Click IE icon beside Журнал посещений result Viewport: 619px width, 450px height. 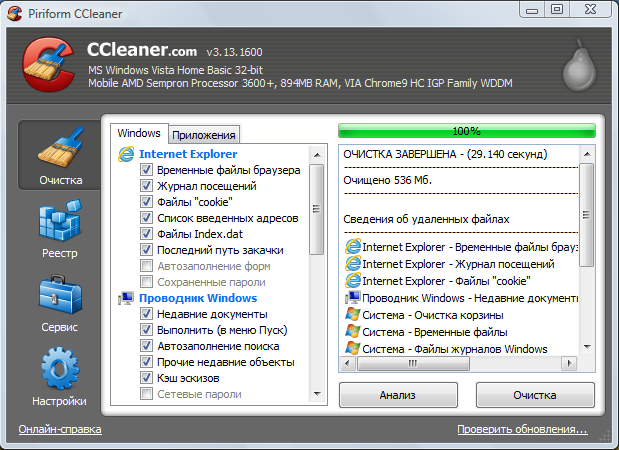click(353, 264)
